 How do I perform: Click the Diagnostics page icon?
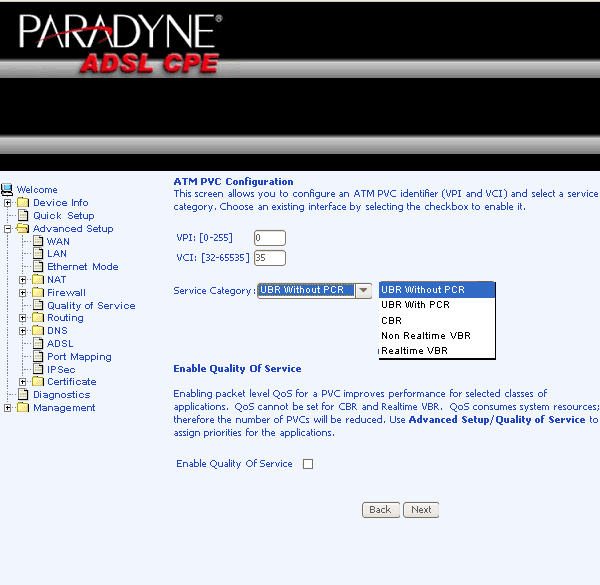23,394
